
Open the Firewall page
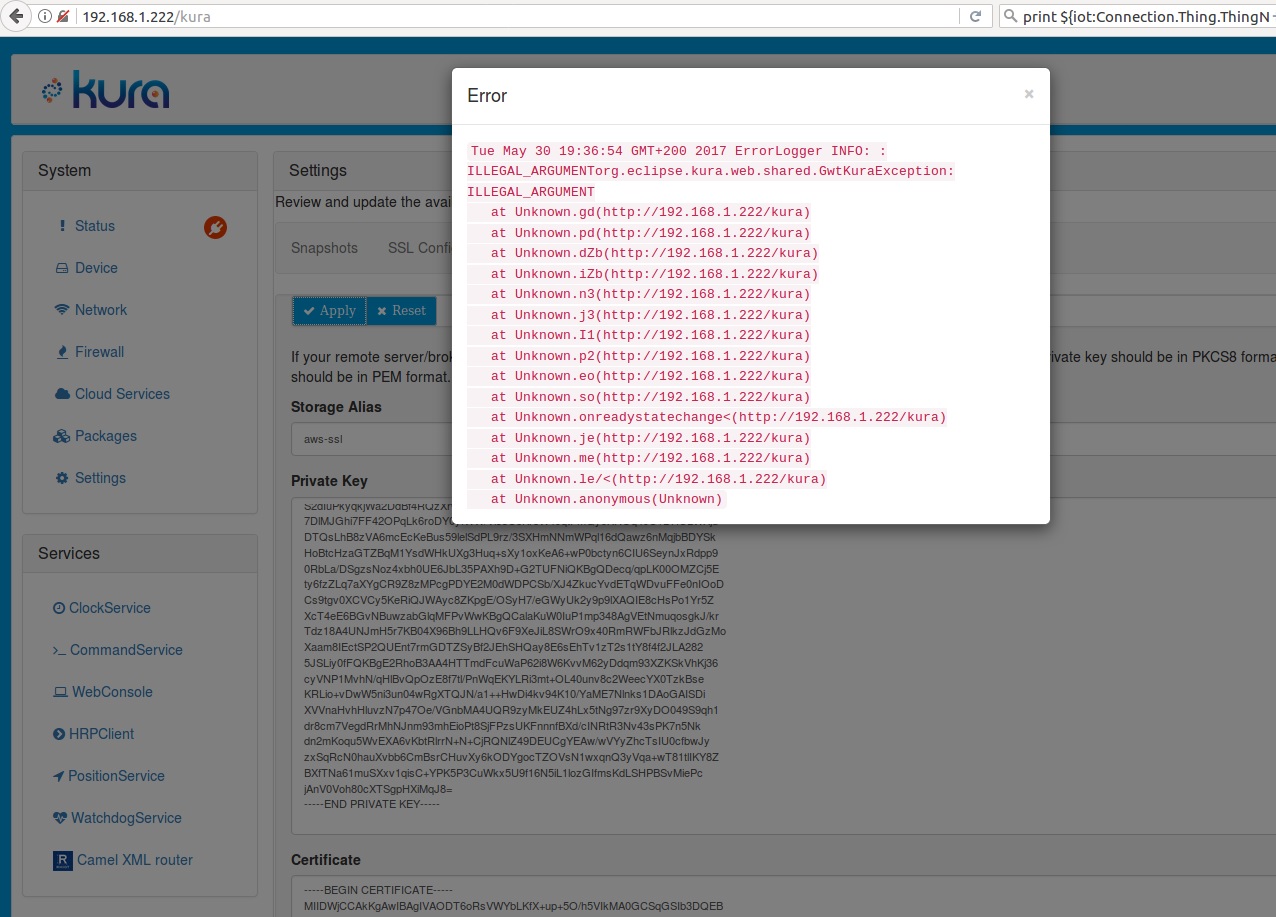pyautogui.click(x=100, y=352)
